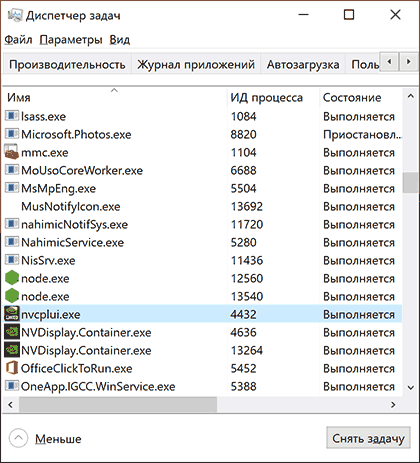Click the NisSrv.exe icon

12,260
